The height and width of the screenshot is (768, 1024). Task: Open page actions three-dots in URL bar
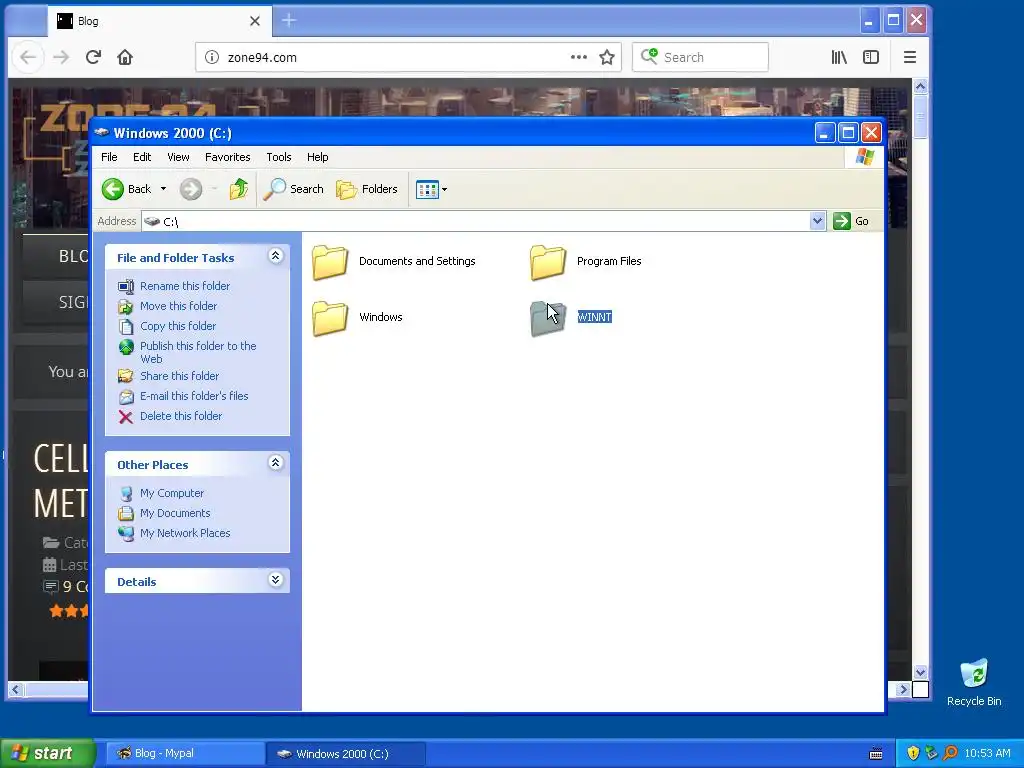click(x=579, y=57)
